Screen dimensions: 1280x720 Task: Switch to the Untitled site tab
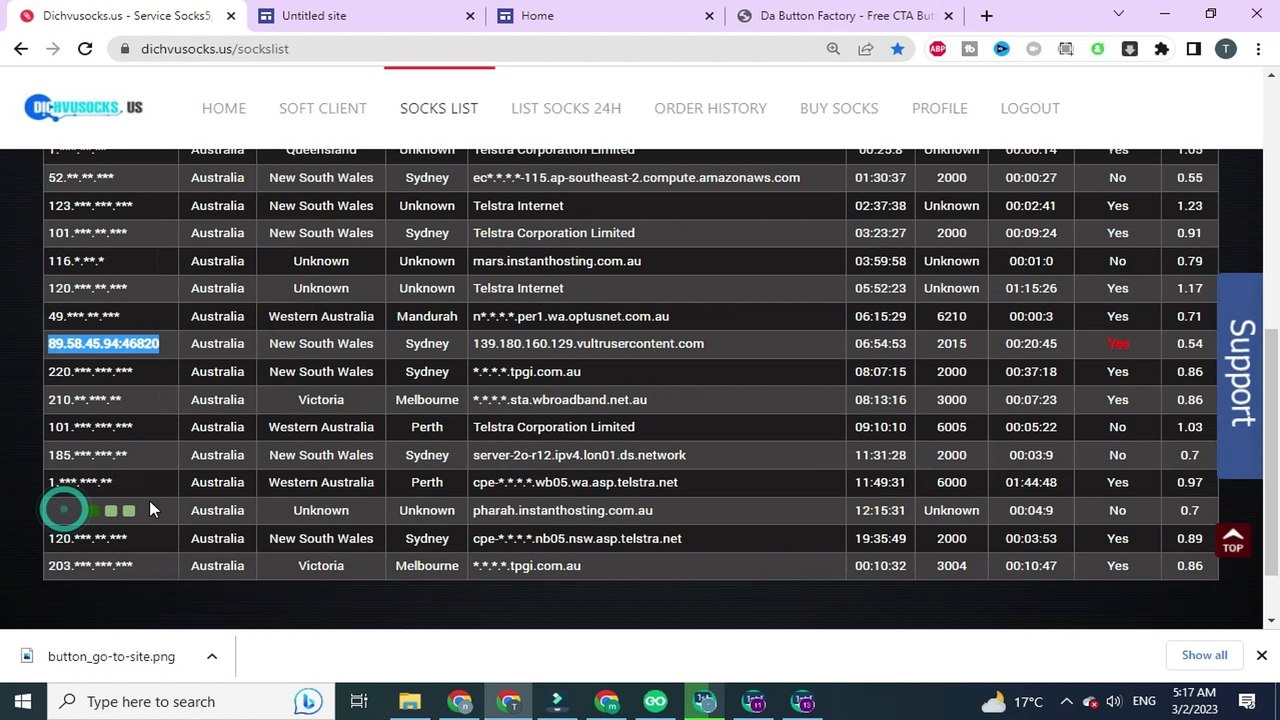coord(367,16)
